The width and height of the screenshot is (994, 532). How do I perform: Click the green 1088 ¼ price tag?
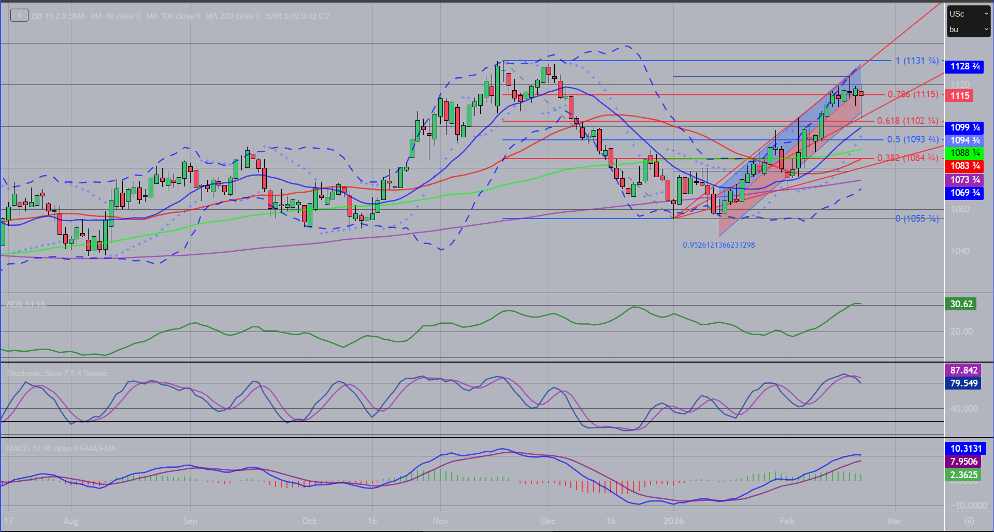pyautogui.click(x=962, y=152)
